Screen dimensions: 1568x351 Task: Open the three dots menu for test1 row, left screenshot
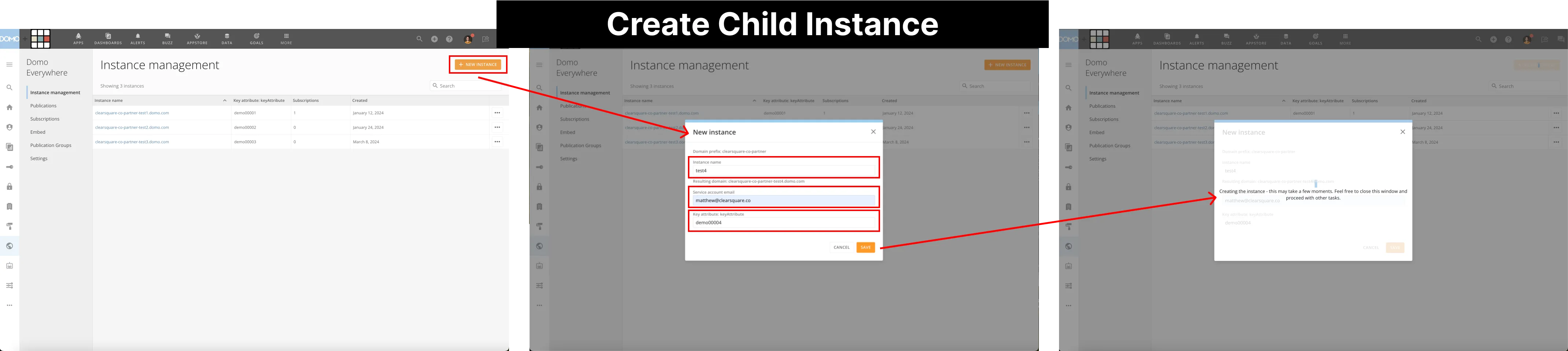tap(497, 112)
